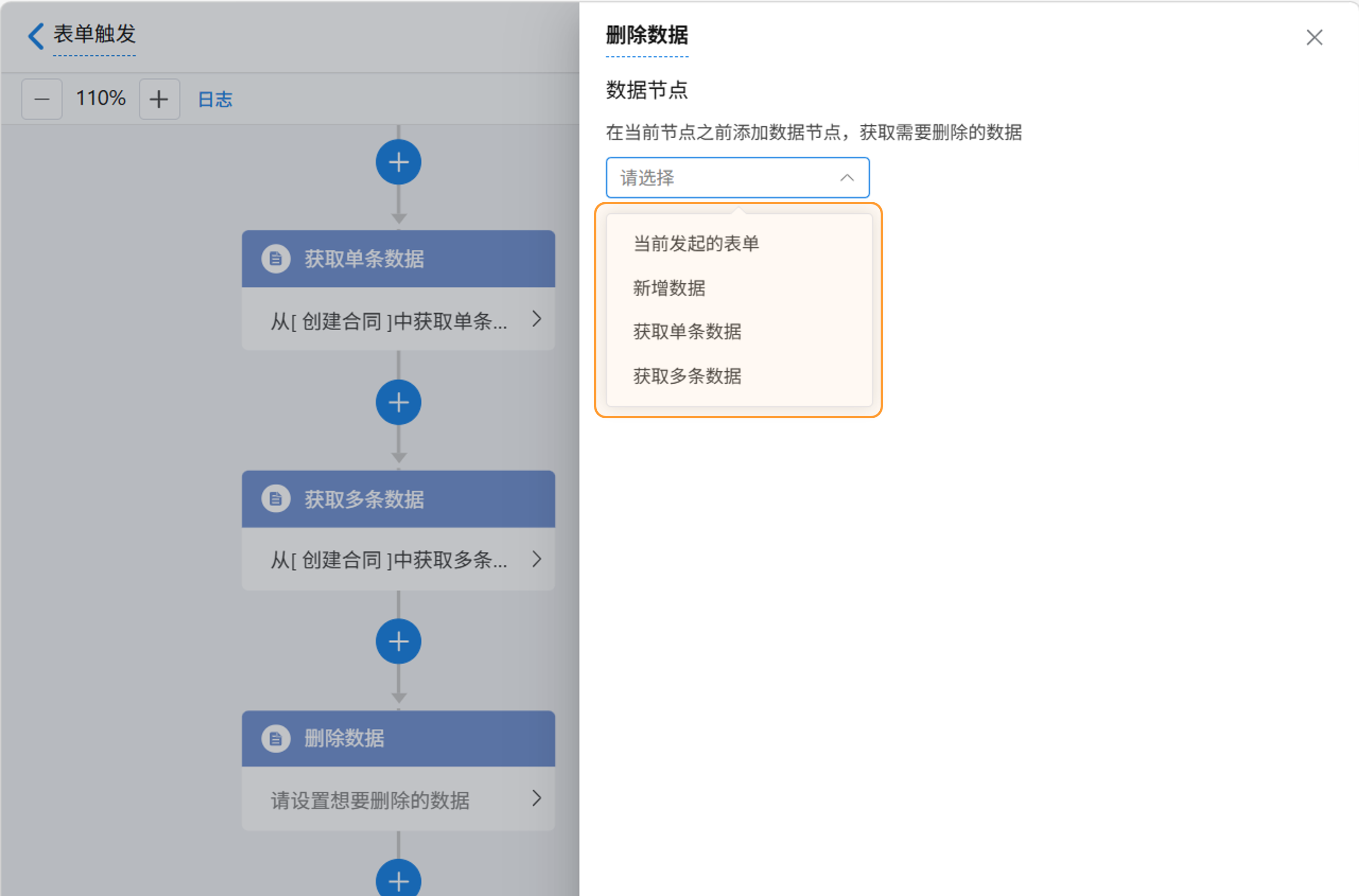The image size is (1359, 896).
Task: Open the 日志 log link
Action: (215, 99)
